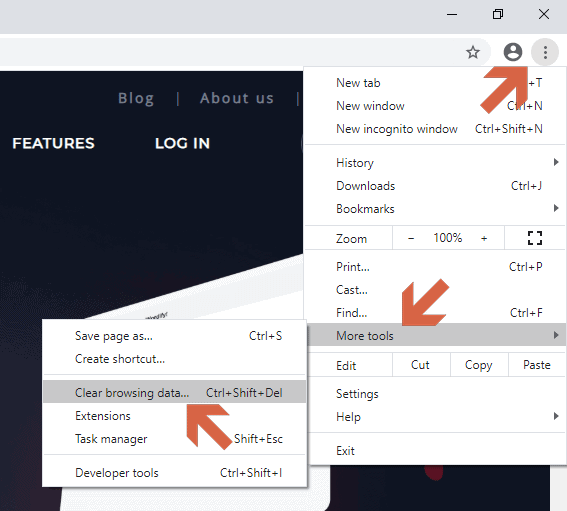Open Task manager from the submenu

(x=174, y=439)
